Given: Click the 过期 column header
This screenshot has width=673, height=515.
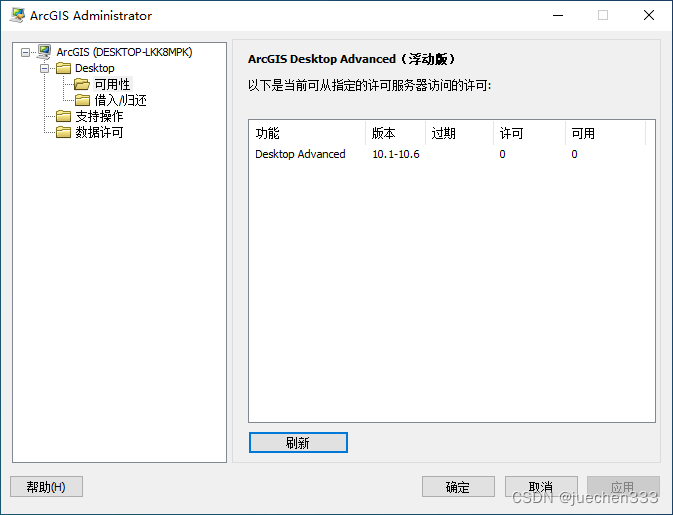Looking at the screenshot, I should (x=459, y=133).
